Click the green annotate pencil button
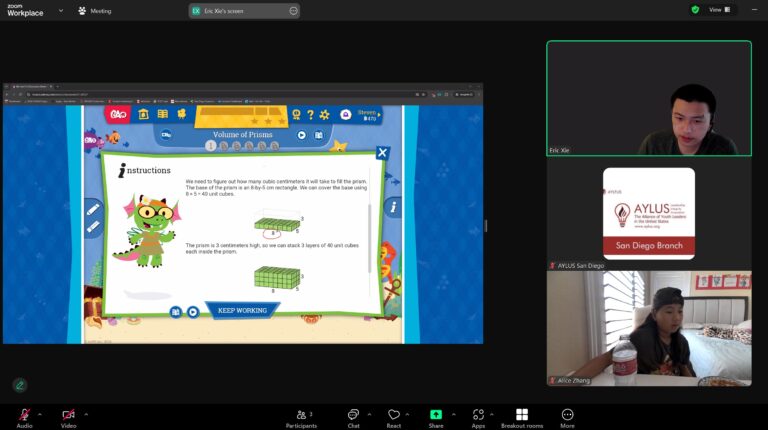 (x=20, y=385)
